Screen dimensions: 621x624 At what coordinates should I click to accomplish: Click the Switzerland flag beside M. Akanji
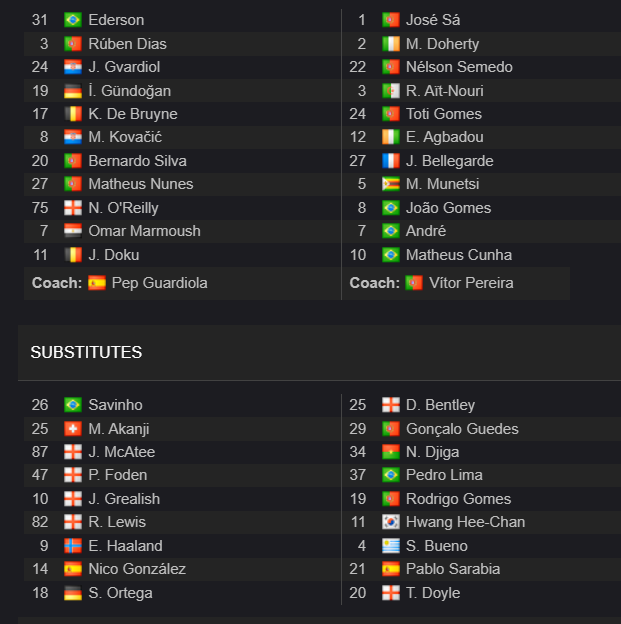[x=73, y=429]
